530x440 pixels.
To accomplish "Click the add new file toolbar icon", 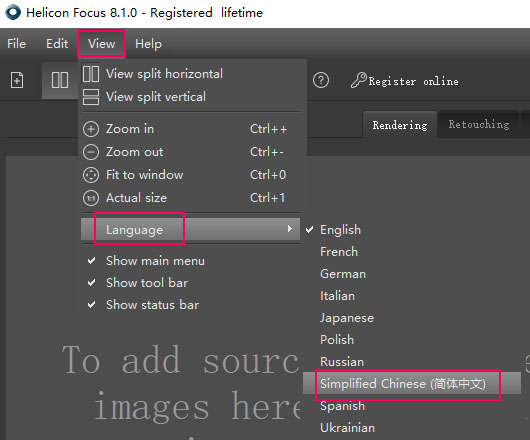I will 17,80.
